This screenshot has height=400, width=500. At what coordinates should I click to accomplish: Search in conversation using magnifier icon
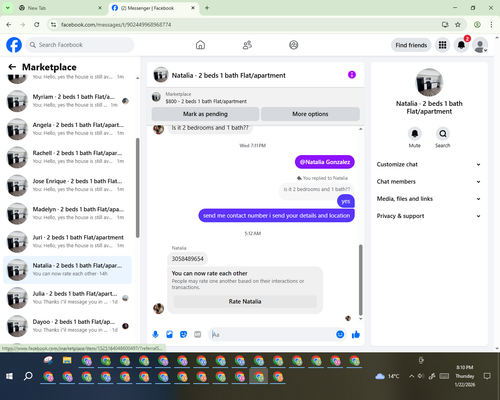click(443, 134)
